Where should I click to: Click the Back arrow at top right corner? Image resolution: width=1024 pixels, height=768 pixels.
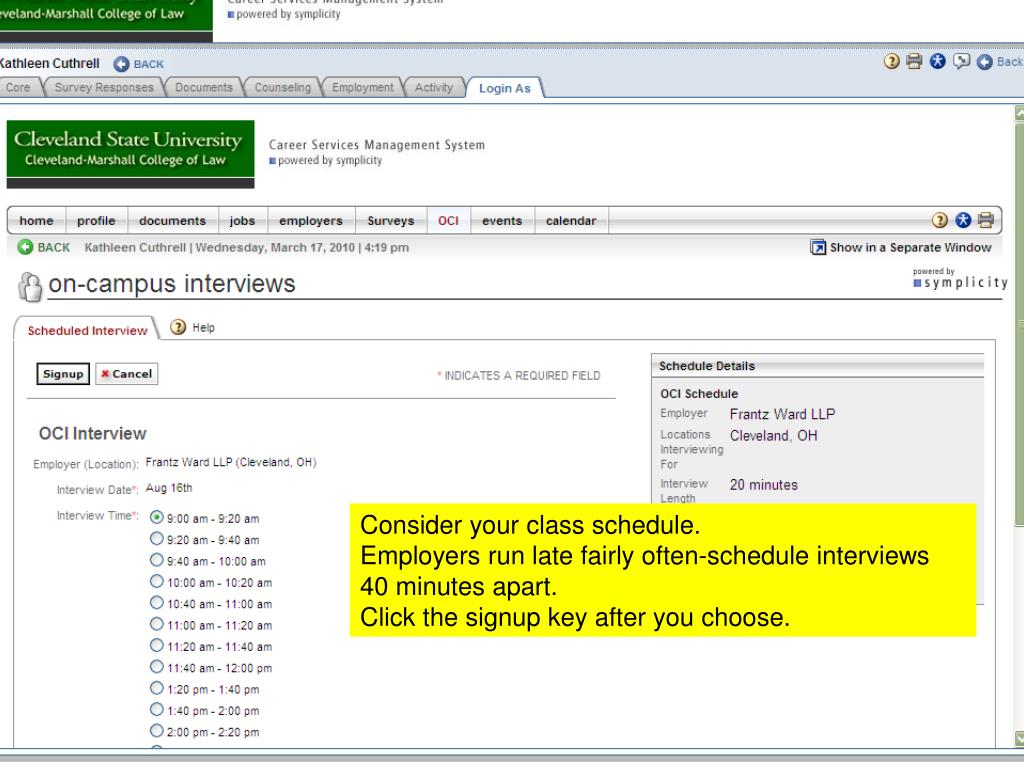985,62
